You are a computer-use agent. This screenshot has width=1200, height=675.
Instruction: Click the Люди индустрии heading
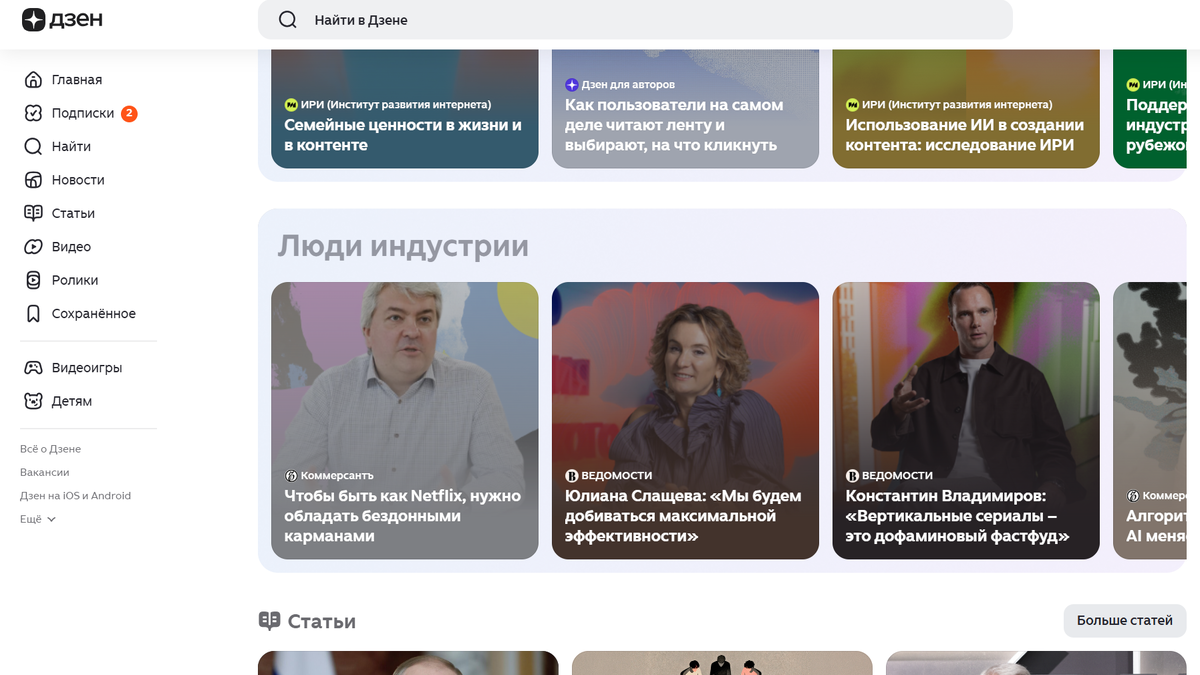(403, 246)
